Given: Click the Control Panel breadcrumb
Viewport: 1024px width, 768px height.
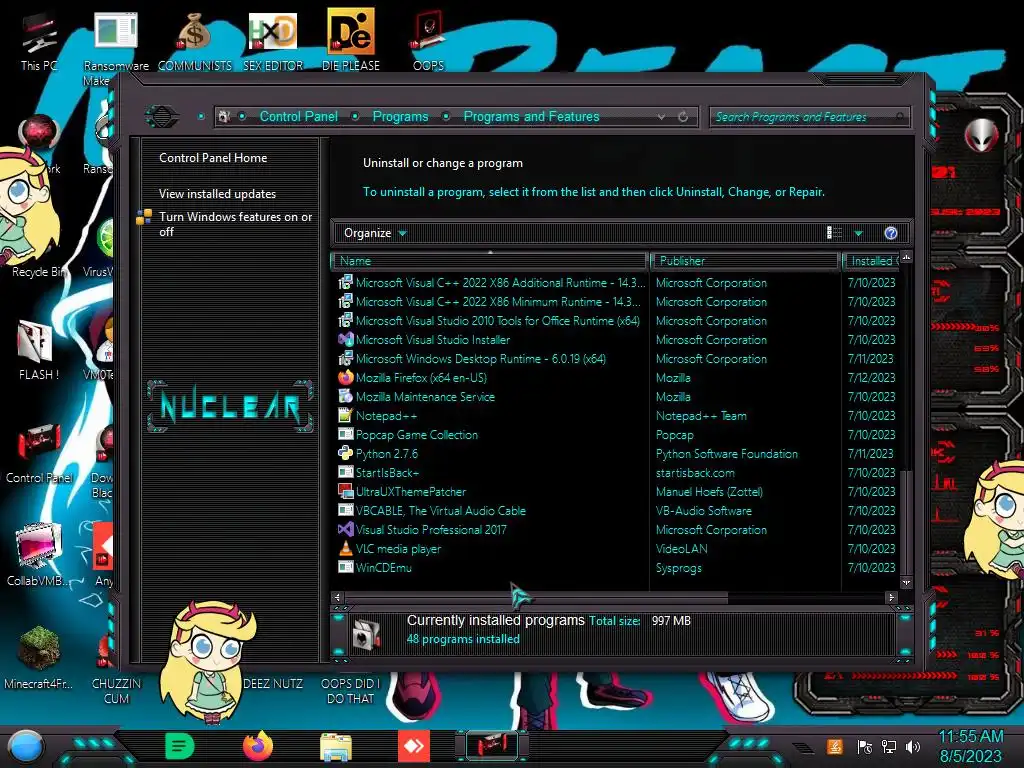Looking at the screenshot, I should 298,116.
